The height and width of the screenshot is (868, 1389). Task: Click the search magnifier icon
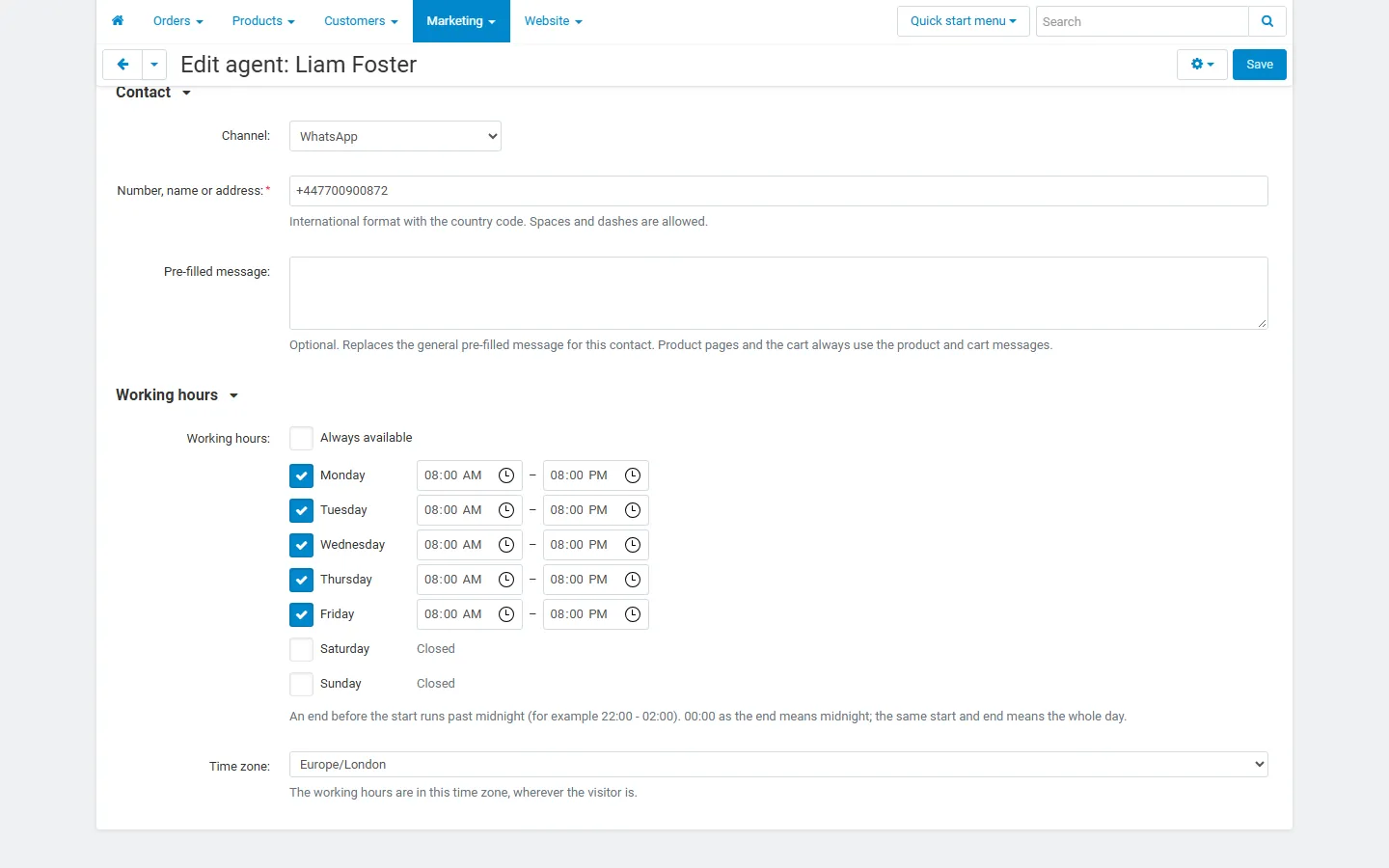1267,21
